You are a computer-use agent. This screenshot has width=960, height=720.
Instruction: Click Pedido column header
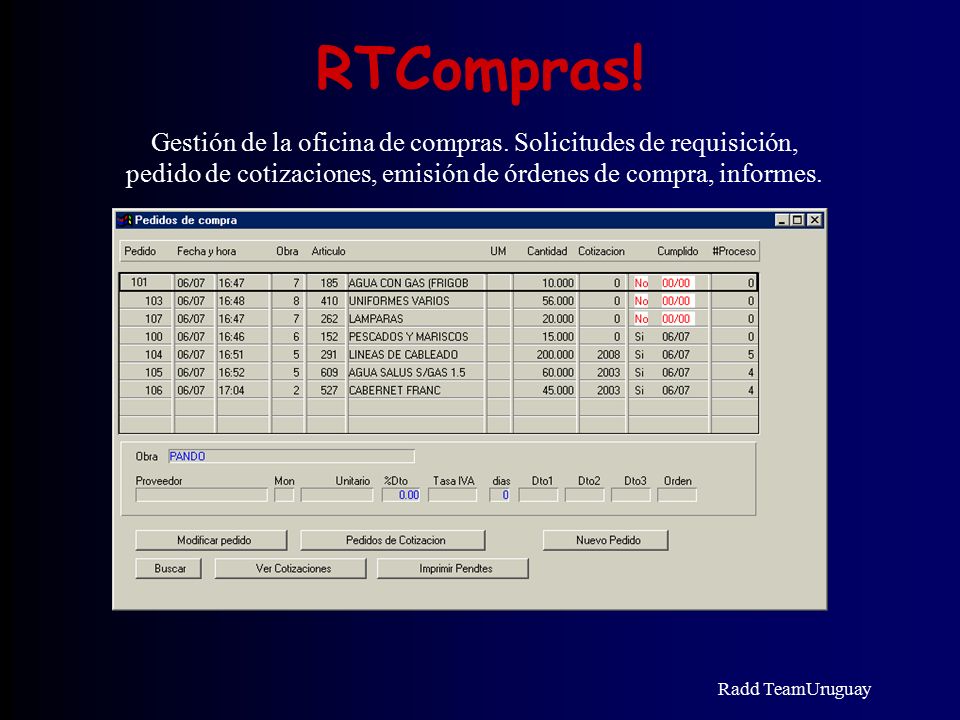140,251
